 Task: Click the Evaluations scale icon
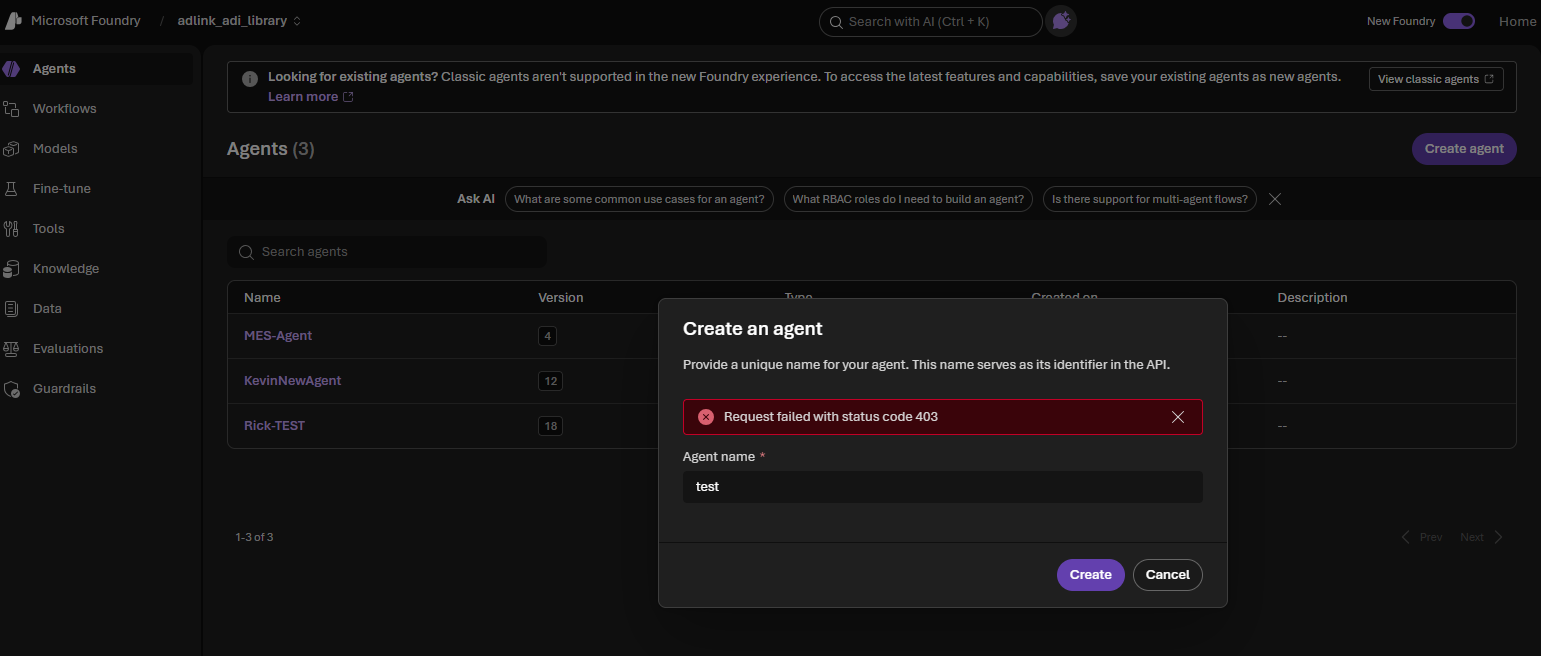pos(12,349)
